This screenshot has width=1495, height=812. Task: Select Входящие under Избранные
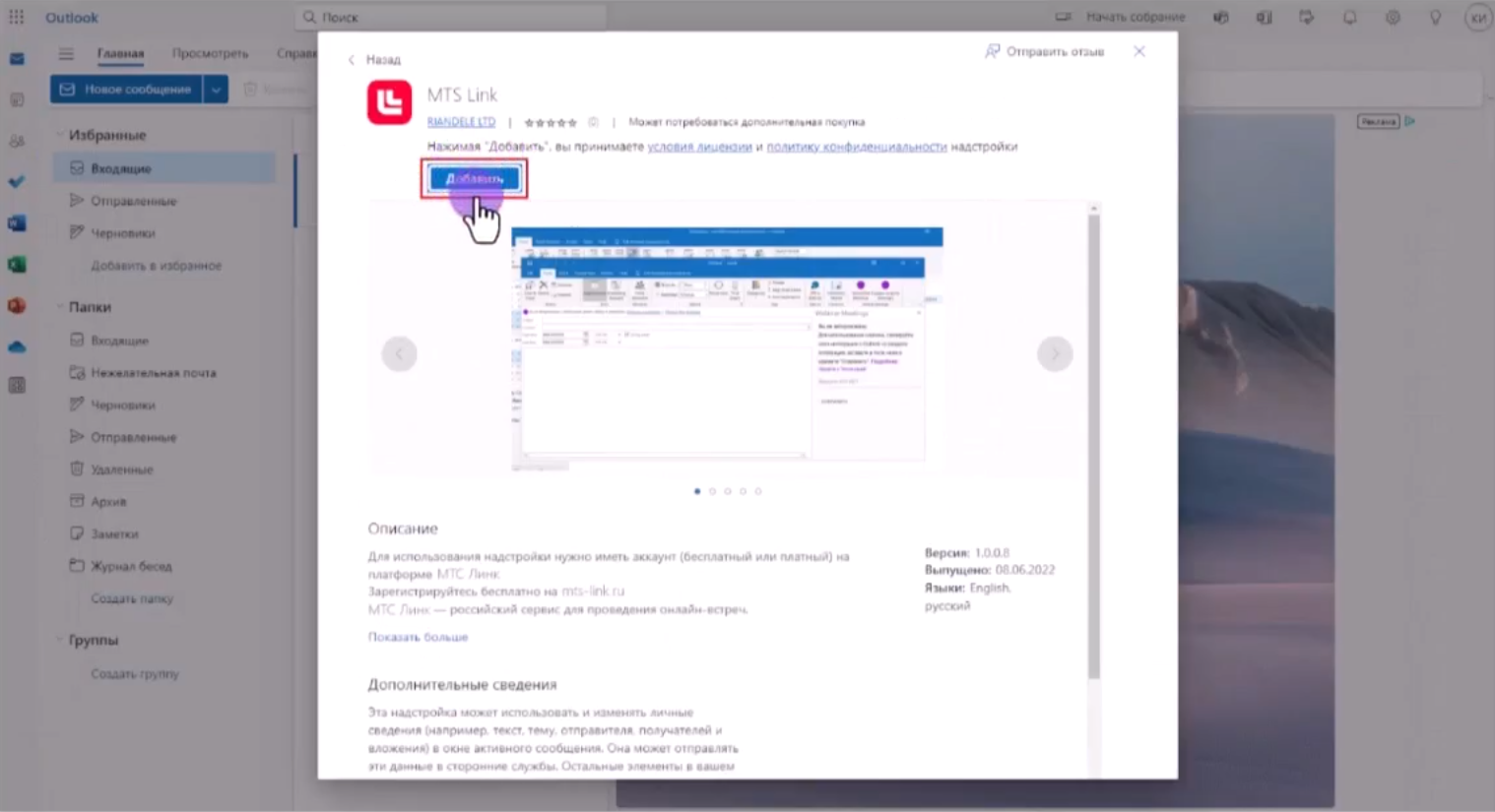[163, 168]
